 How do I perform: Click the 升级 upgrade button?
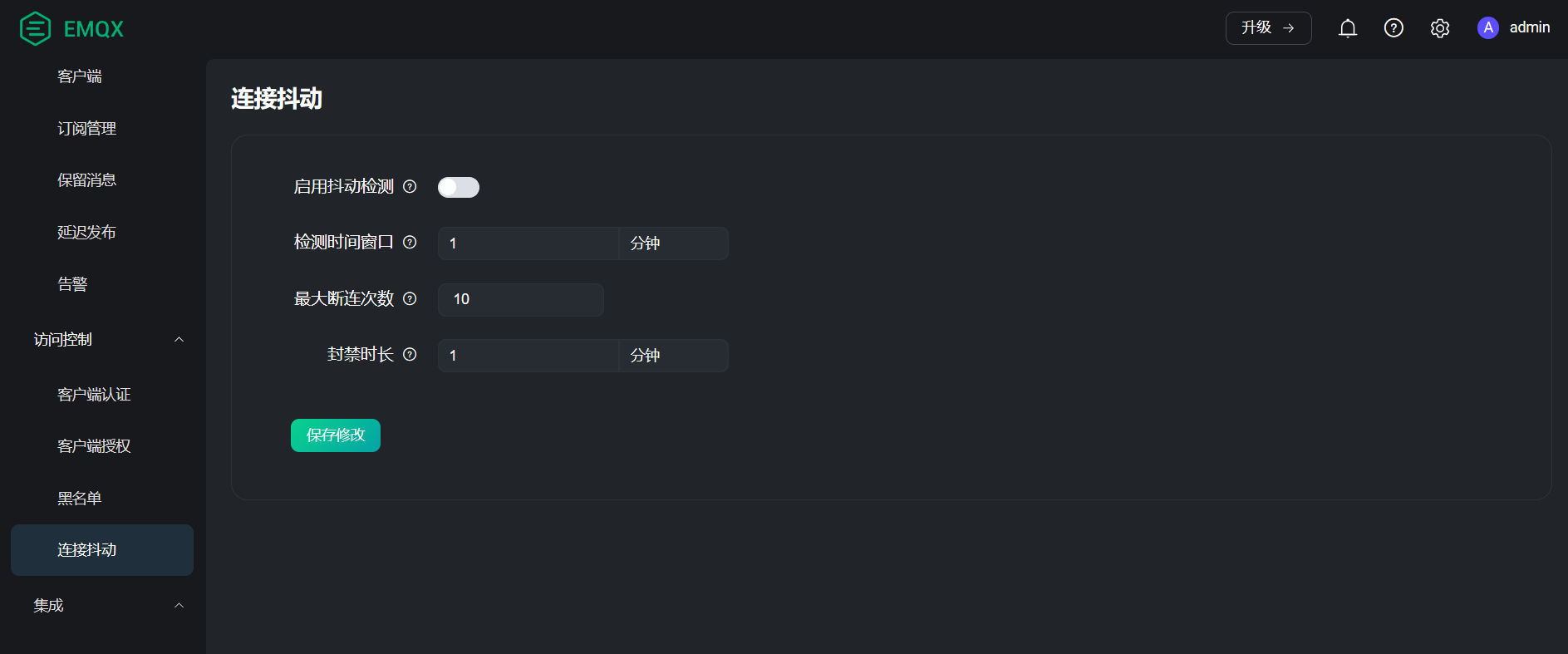tap(1268, 28)
